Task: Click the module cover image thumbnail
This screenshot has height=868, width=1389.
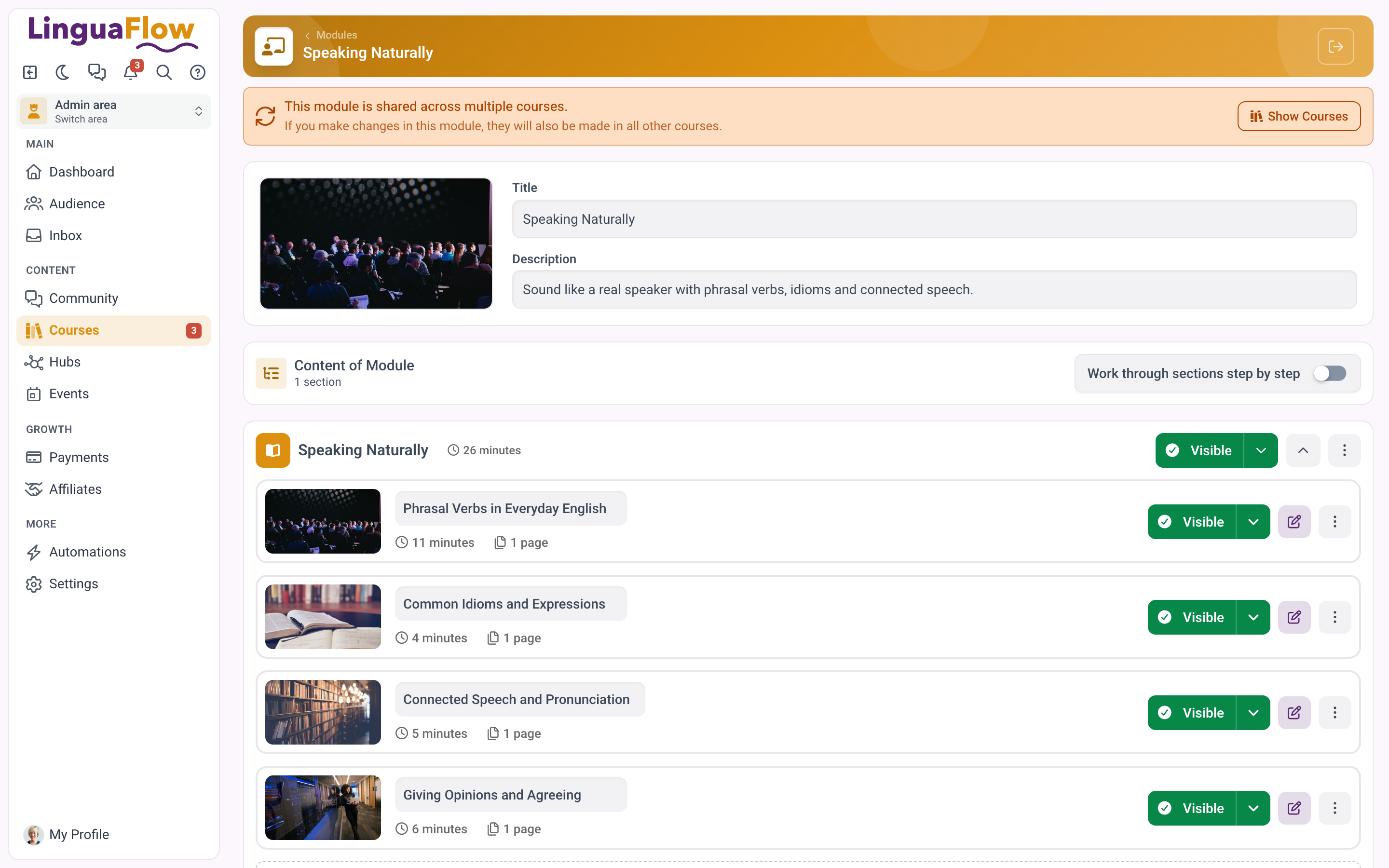Action: [376, 244]
